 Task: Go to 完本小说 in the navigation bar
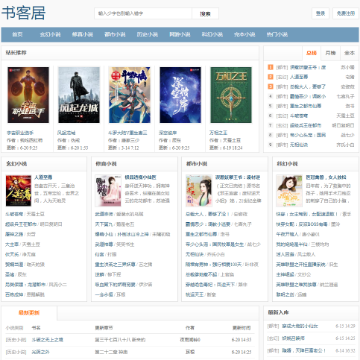[244, 34]
